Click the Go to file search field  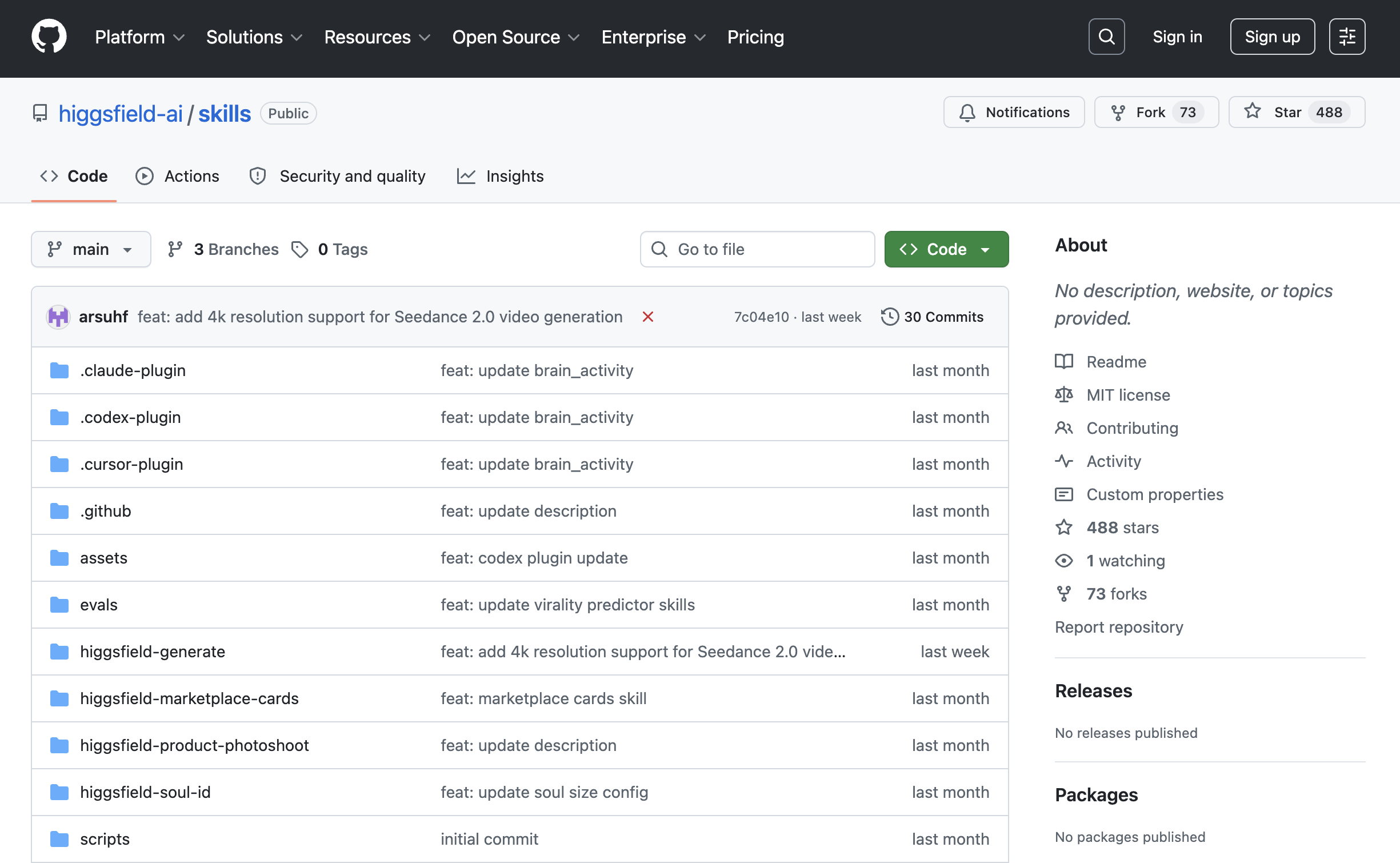click(x=757, y=249)
